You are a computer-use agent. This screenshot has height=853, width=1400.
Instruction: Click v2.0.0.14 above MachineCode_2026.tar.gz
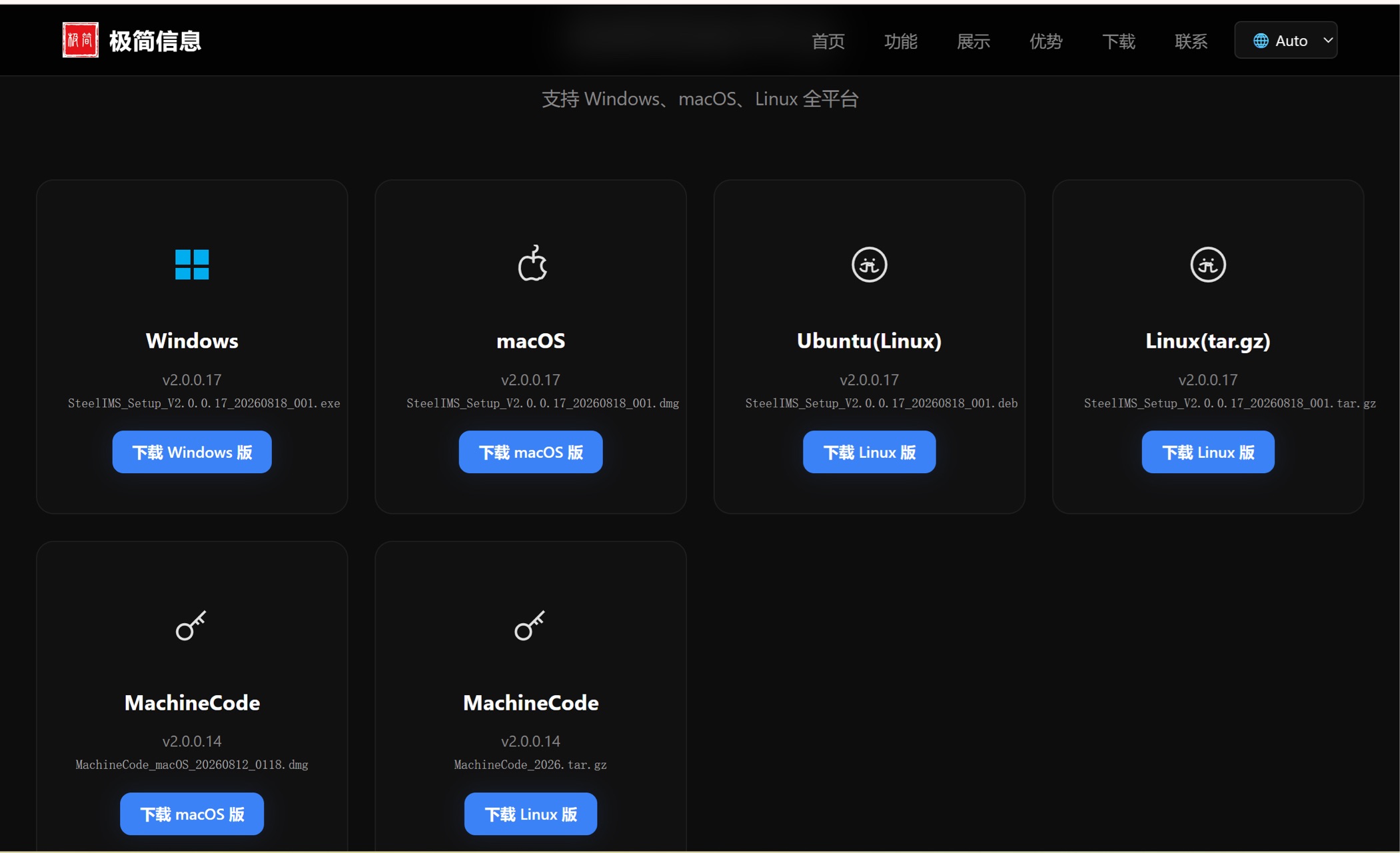pyautogui.click(x=530, y=741)
